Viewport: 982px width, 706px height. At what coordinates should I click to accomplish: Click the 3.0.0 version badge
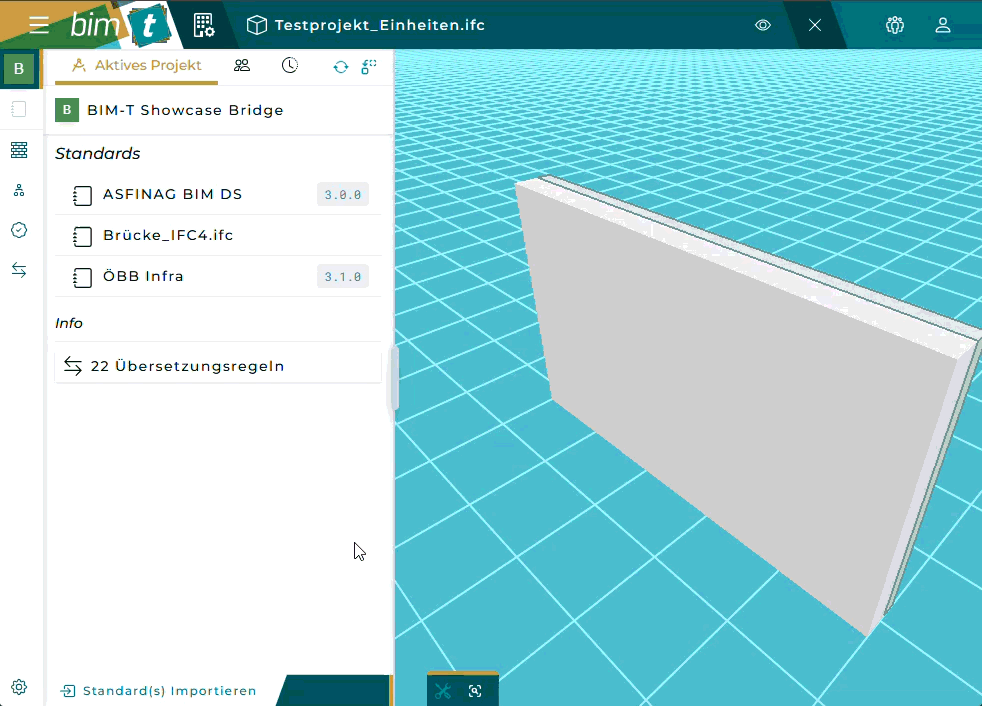click(343, 194)
